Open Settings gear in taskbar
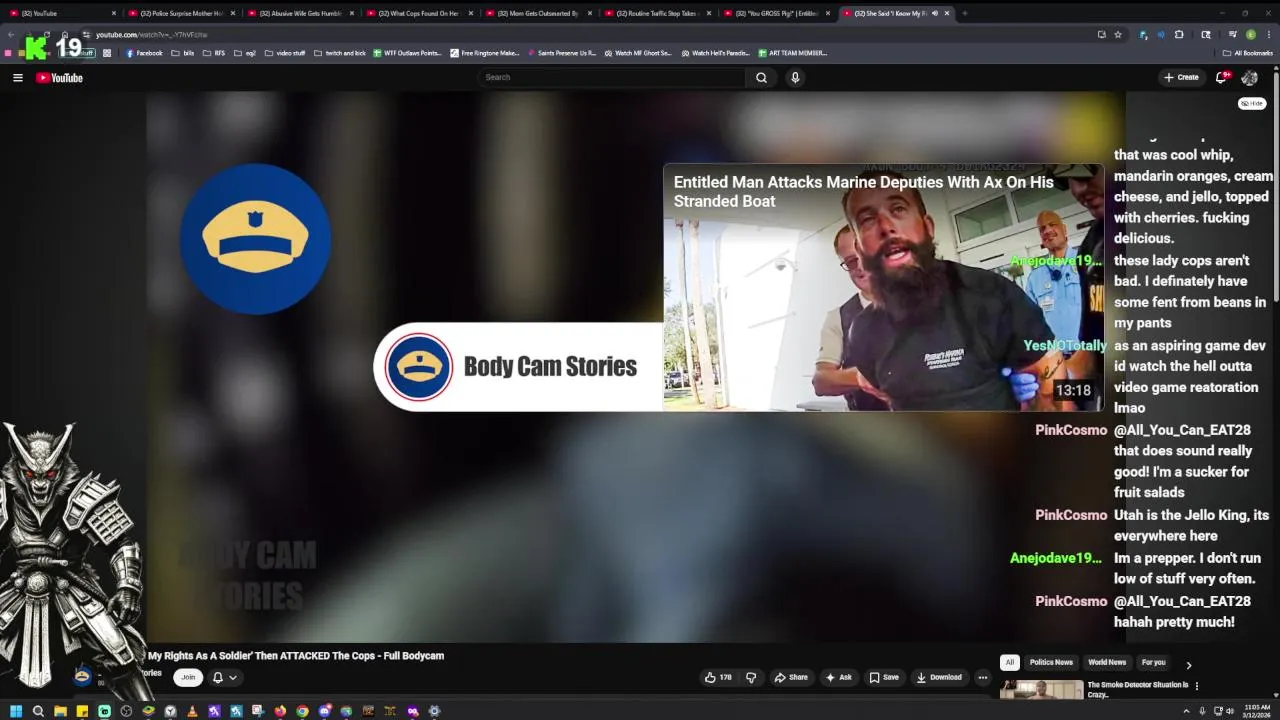Image resolution: width=1280 pixels, height=720 pixels. (x=434, y=711)
